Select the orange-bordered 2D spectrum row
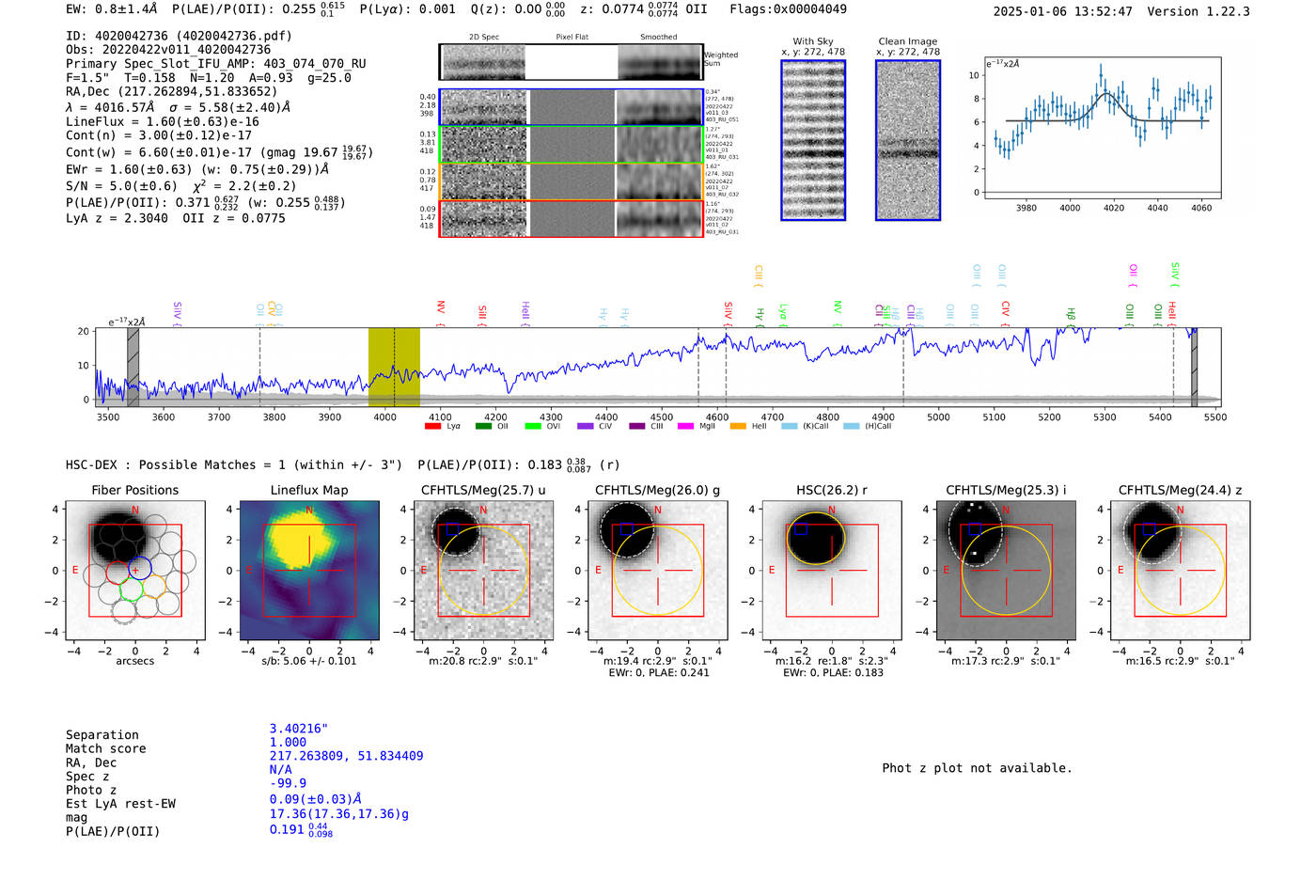The image size is (1316, 896). (571, 181)
